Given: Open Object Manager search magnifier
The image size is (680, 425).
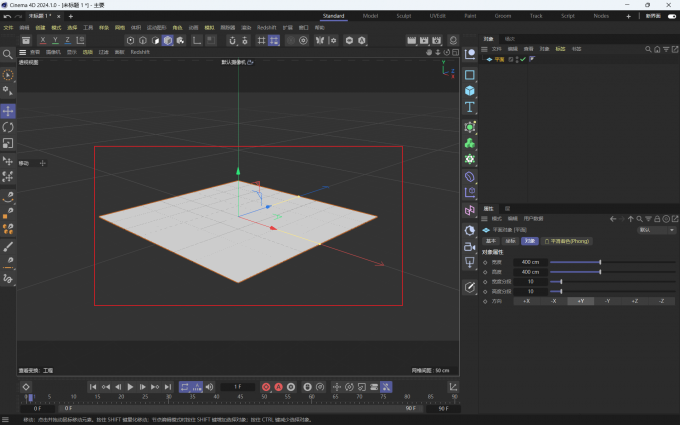Looking at the screenshot, I should (648, 49).
